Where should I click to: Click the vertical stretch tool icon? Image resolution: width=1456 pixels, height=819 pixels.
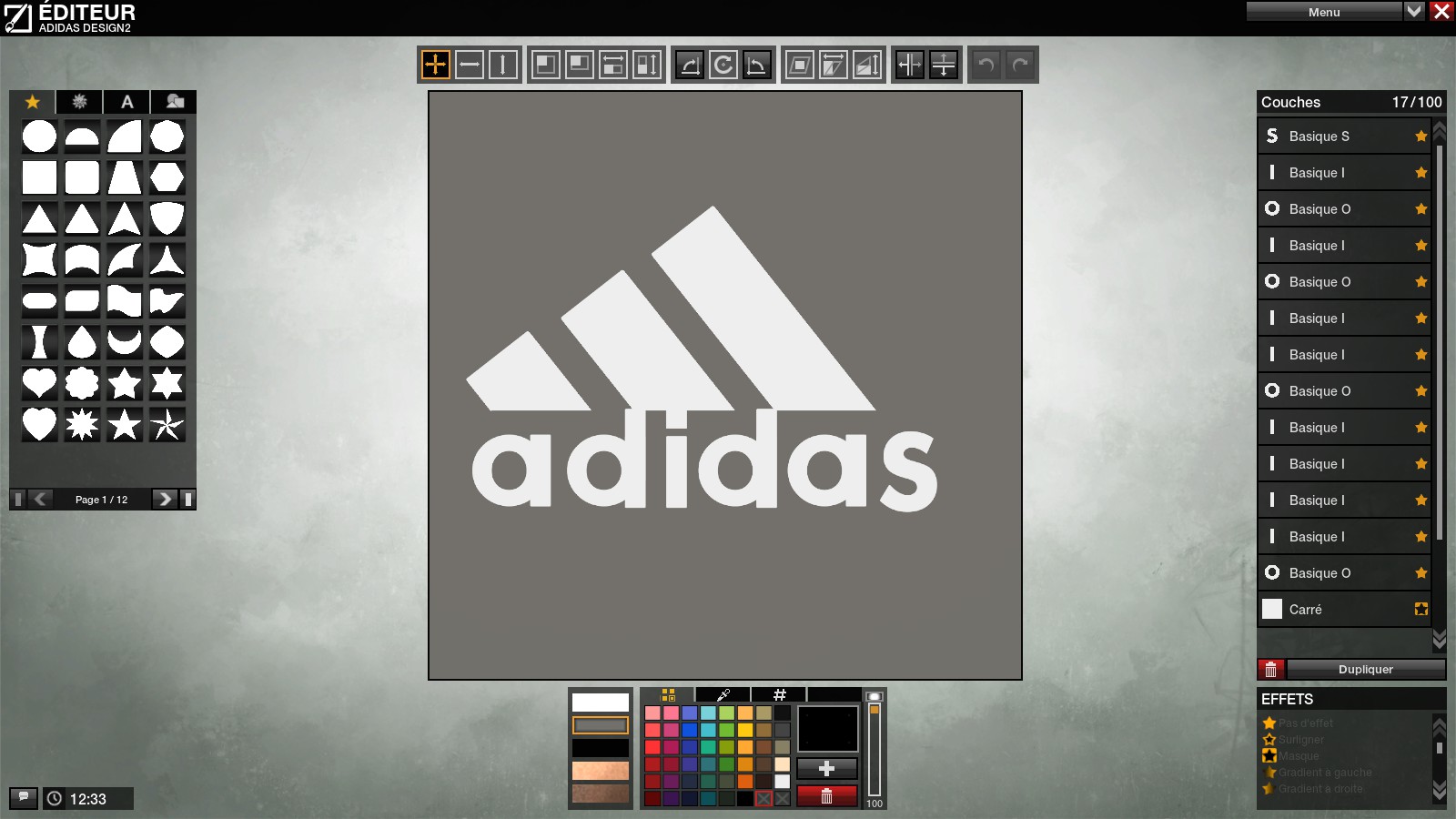pos(647,65)
